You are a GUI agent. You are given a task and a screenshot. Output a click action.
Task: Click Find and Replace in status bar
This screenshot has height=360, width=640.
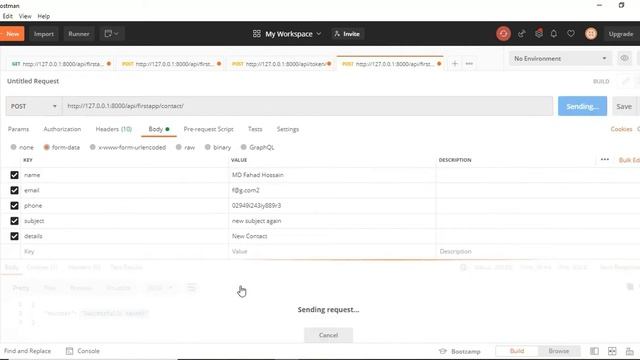(27, 351)
